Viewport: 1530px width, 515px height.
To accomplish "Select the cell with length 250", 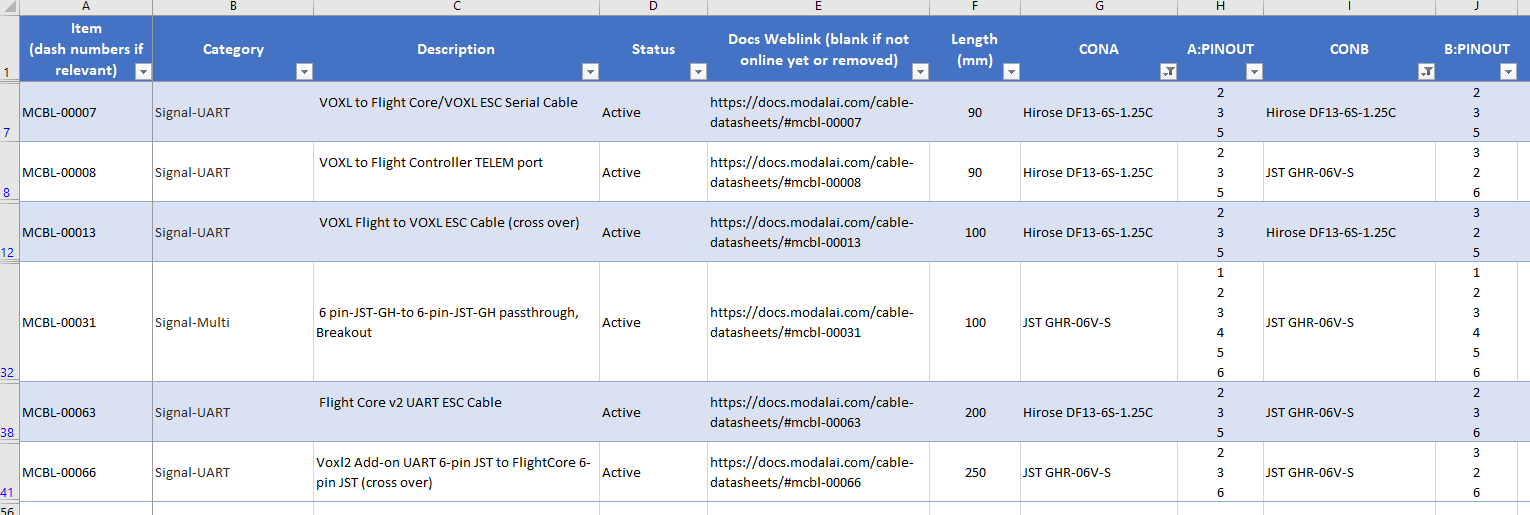I will coord(975,472).
